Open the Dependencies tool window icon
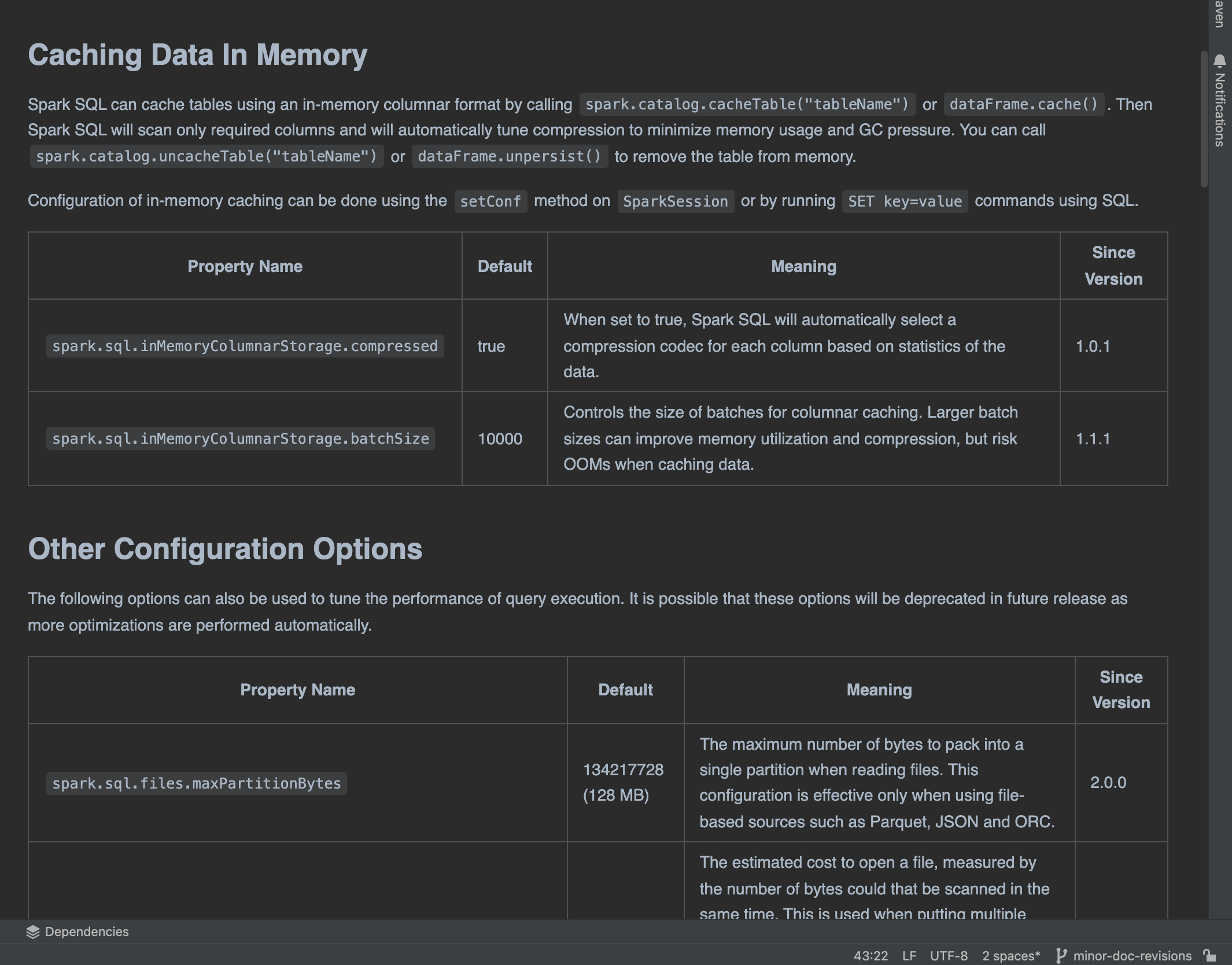Viewport: 1232px width, 965px height. coord(33,931)
